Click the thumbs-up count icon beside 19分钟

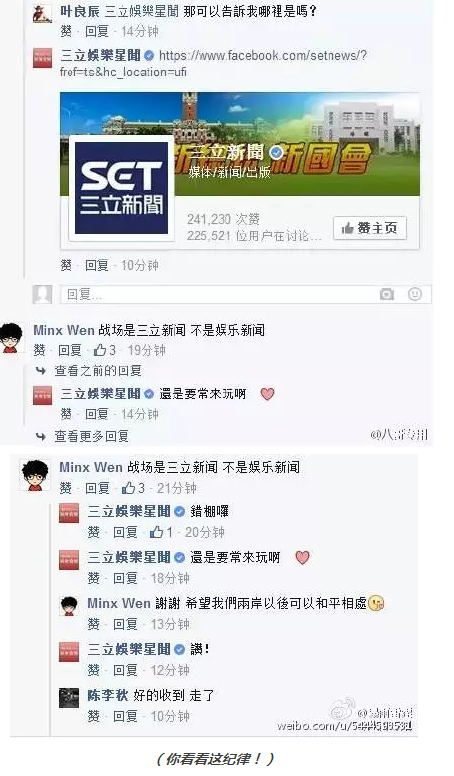100,350
